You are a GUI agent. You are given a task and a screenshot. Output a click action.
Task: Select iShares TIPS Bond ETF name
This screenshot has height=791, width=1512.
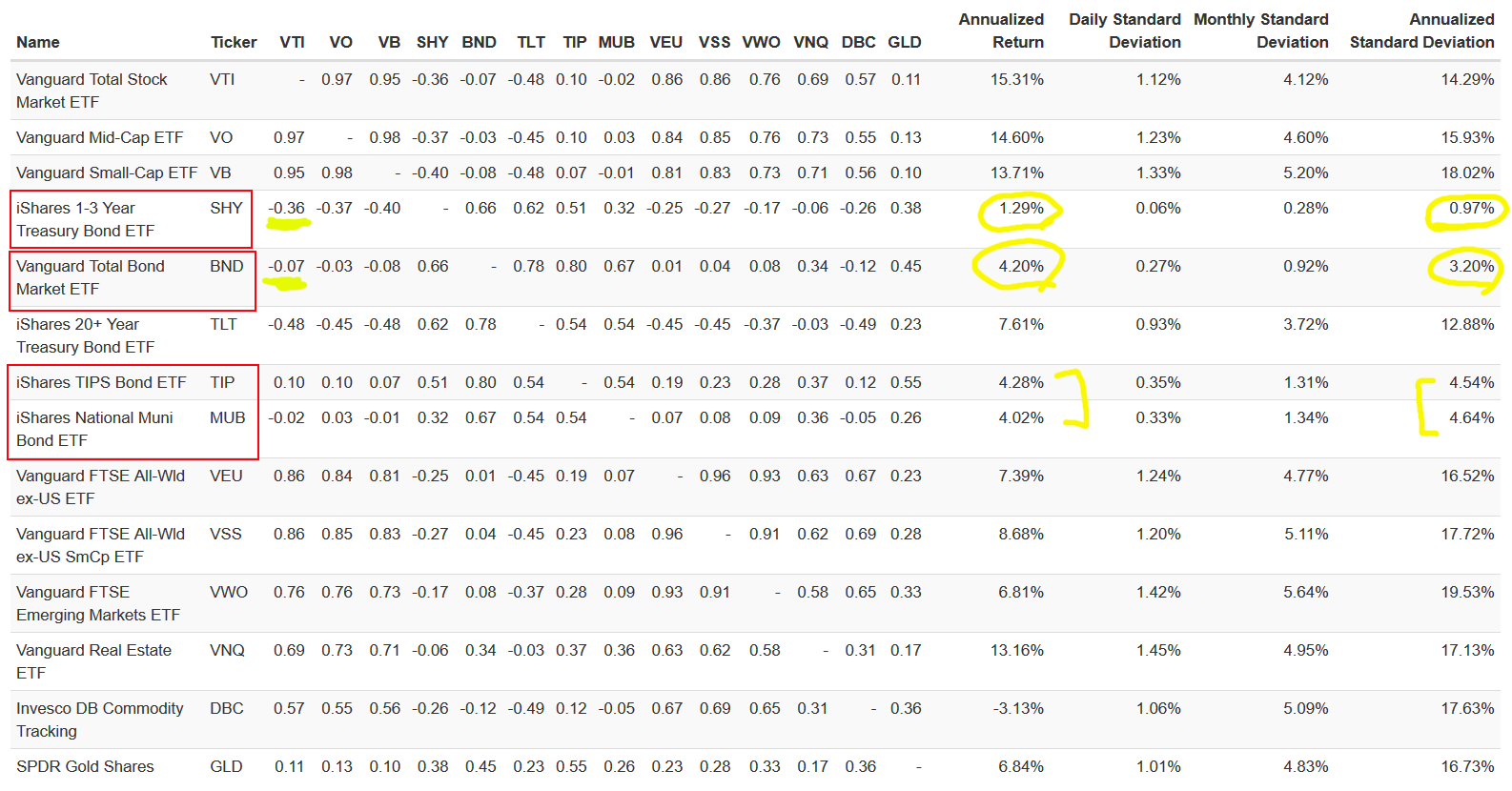tap(101, 382)
